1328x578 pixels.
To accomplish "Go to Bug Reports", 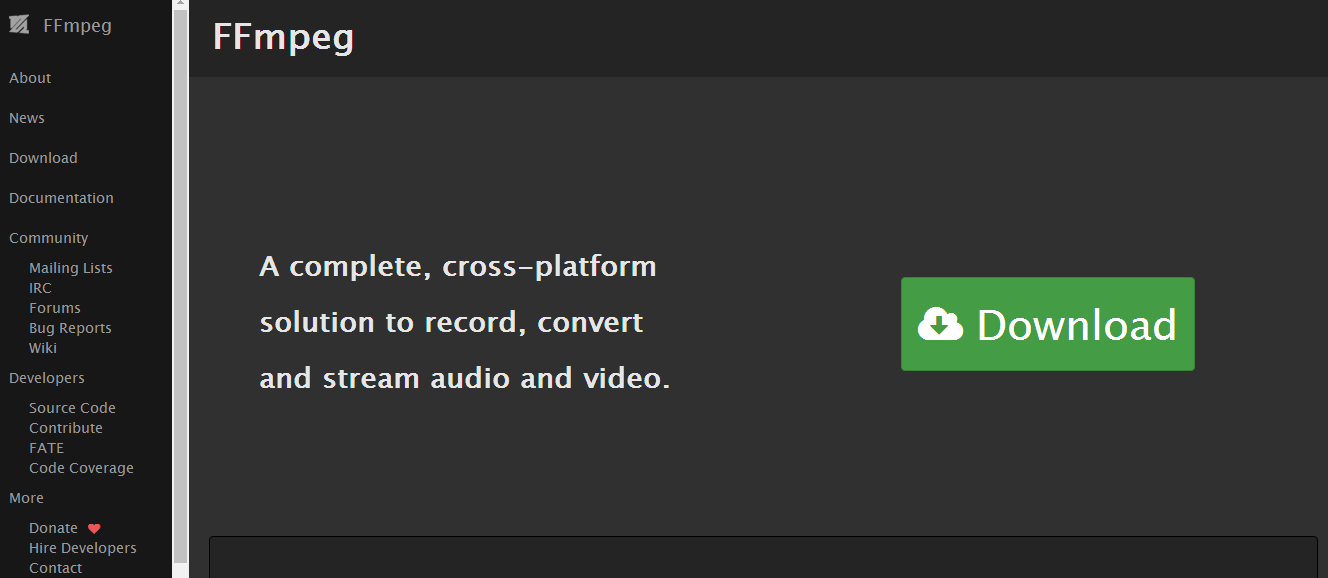I will click(70, 328).
